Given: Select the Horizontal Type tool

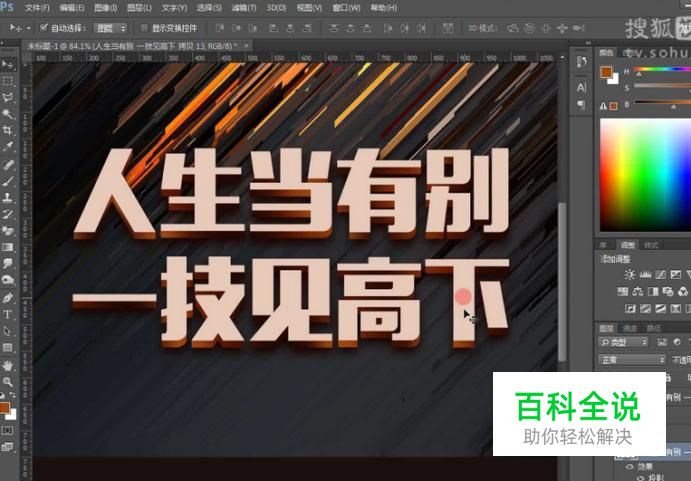Looking at the screenshot, I should (x=7, y=314).
